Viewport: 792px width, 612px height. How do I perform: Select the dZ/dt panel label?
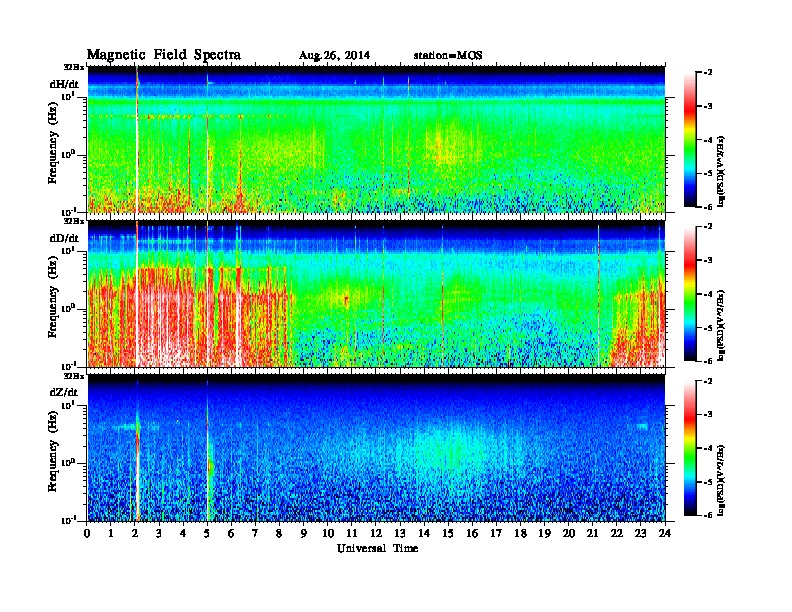(x=64, y=392)
